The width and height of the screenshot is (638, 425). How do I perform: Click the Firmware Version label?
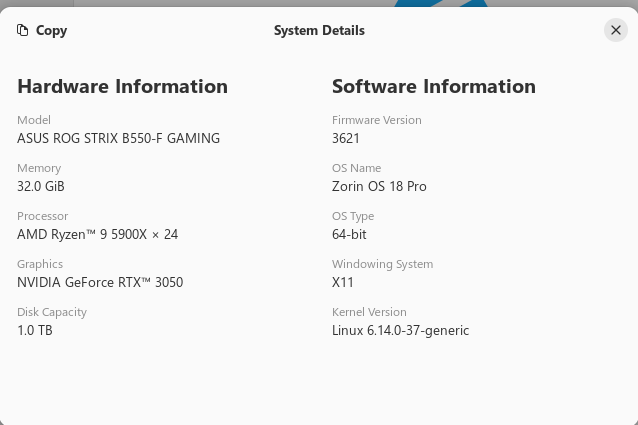(376, 120)
